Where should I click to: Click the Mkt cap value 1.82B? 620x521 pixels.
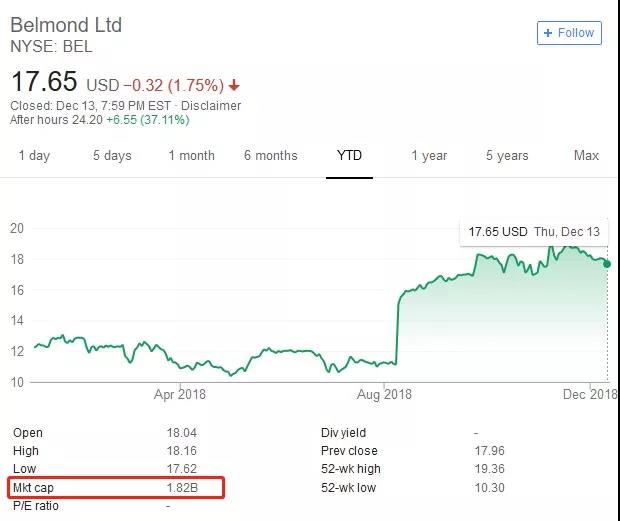tap(182, 488)
